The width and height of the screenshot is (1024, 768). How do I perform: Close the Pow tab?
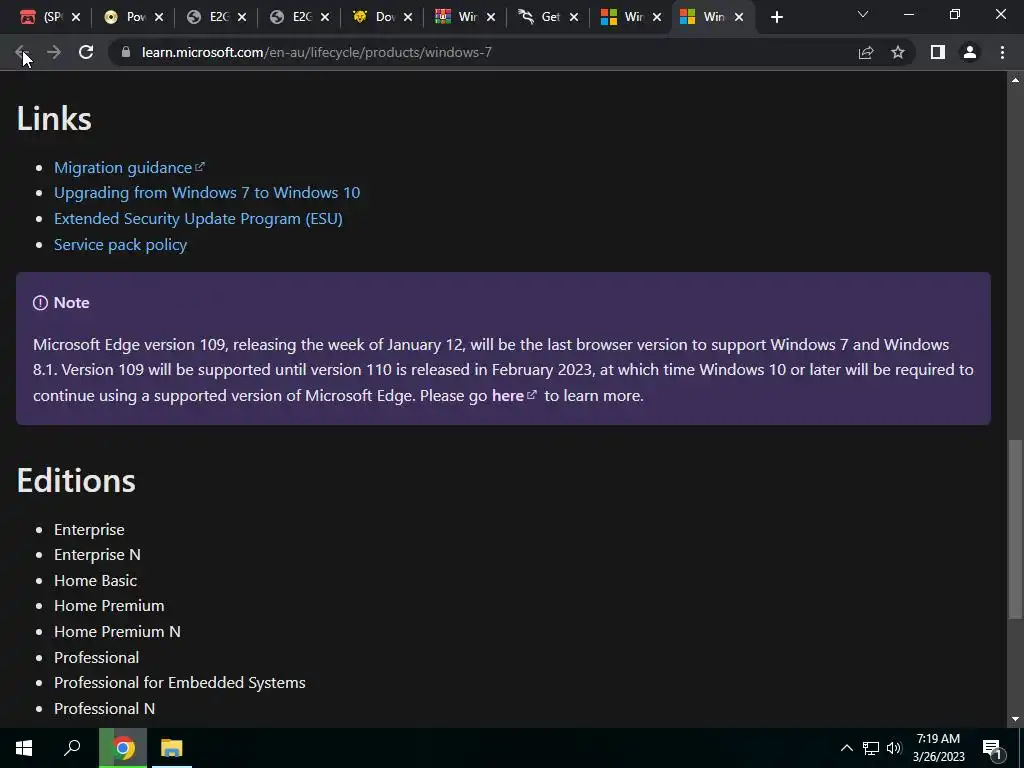[x=159, y=18]
